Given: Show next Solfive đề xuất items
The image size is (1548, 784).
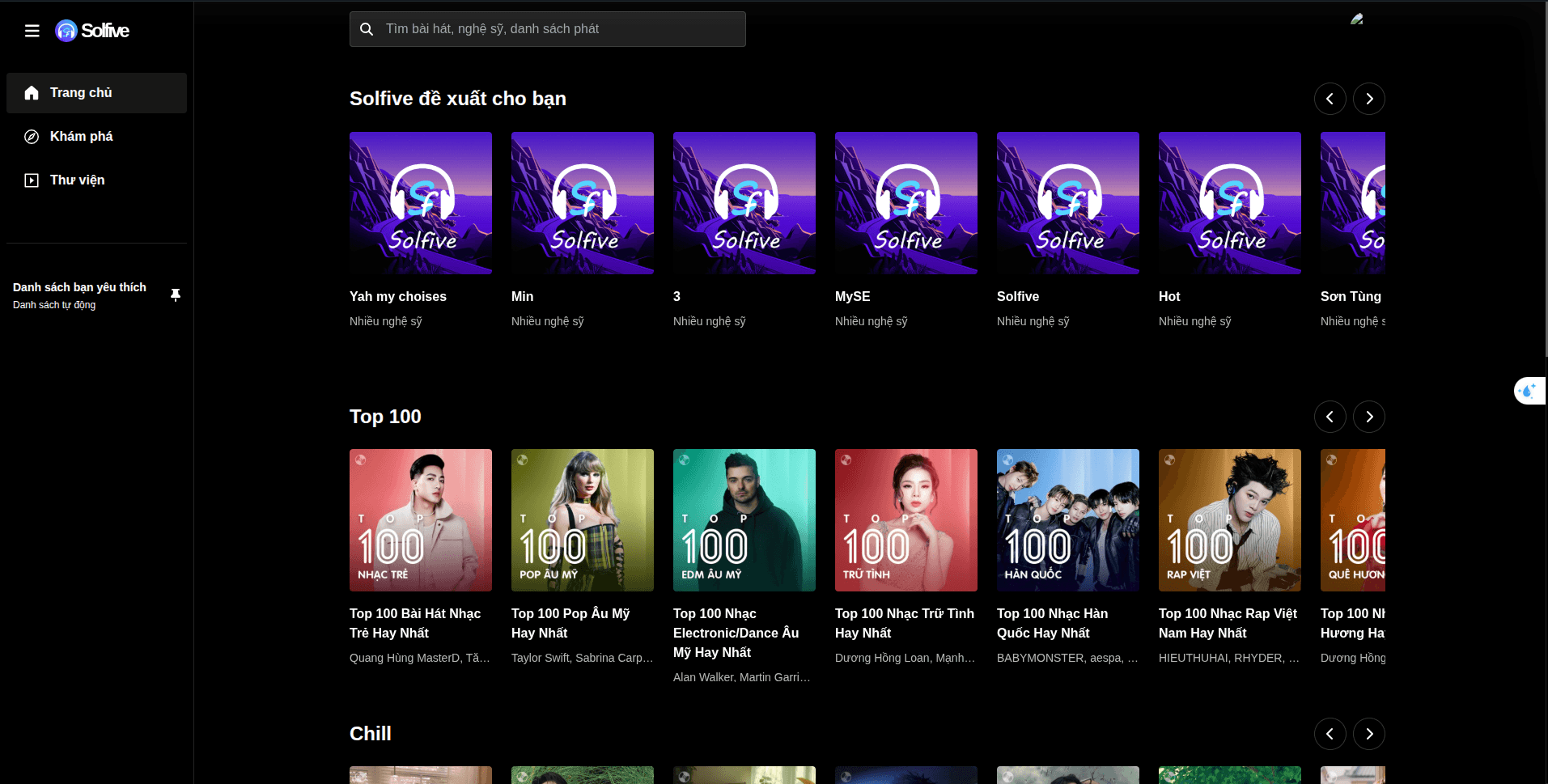Looking at the screenshot, I should pos(1369,99).
